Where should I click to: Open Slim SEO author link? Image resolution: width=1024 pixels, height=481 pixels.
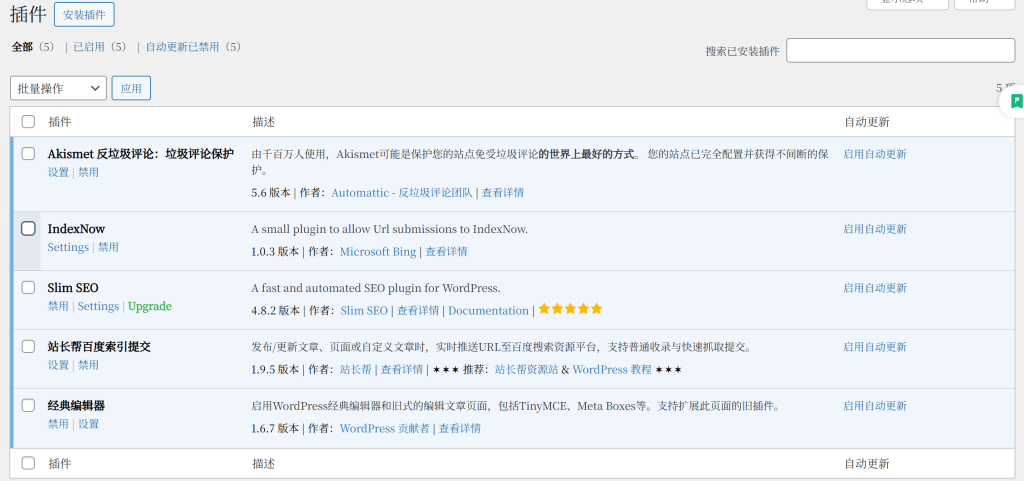[364, 311]
